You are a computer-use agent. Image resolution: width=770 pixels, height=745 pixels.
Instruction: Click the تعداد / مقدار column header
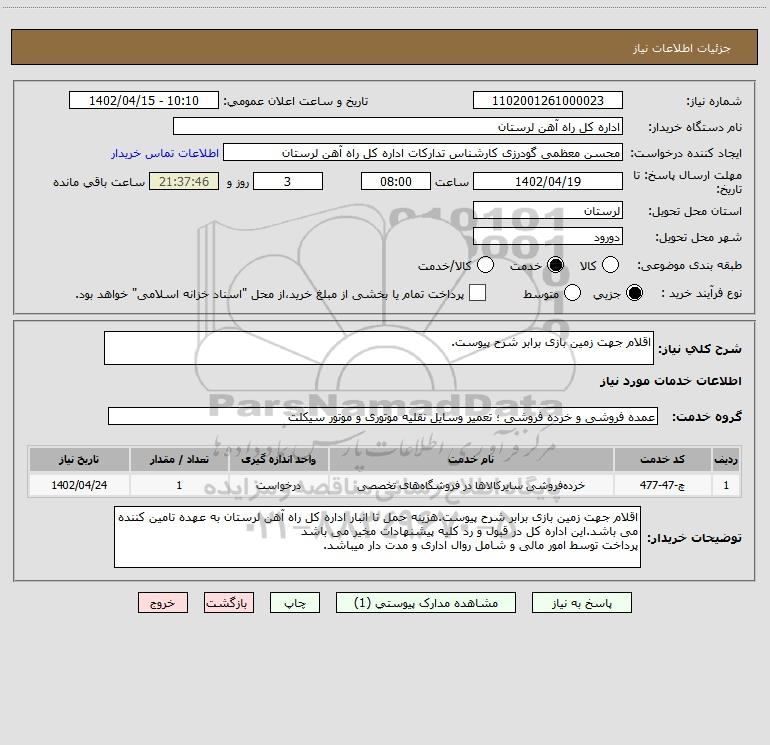[179, 459]
